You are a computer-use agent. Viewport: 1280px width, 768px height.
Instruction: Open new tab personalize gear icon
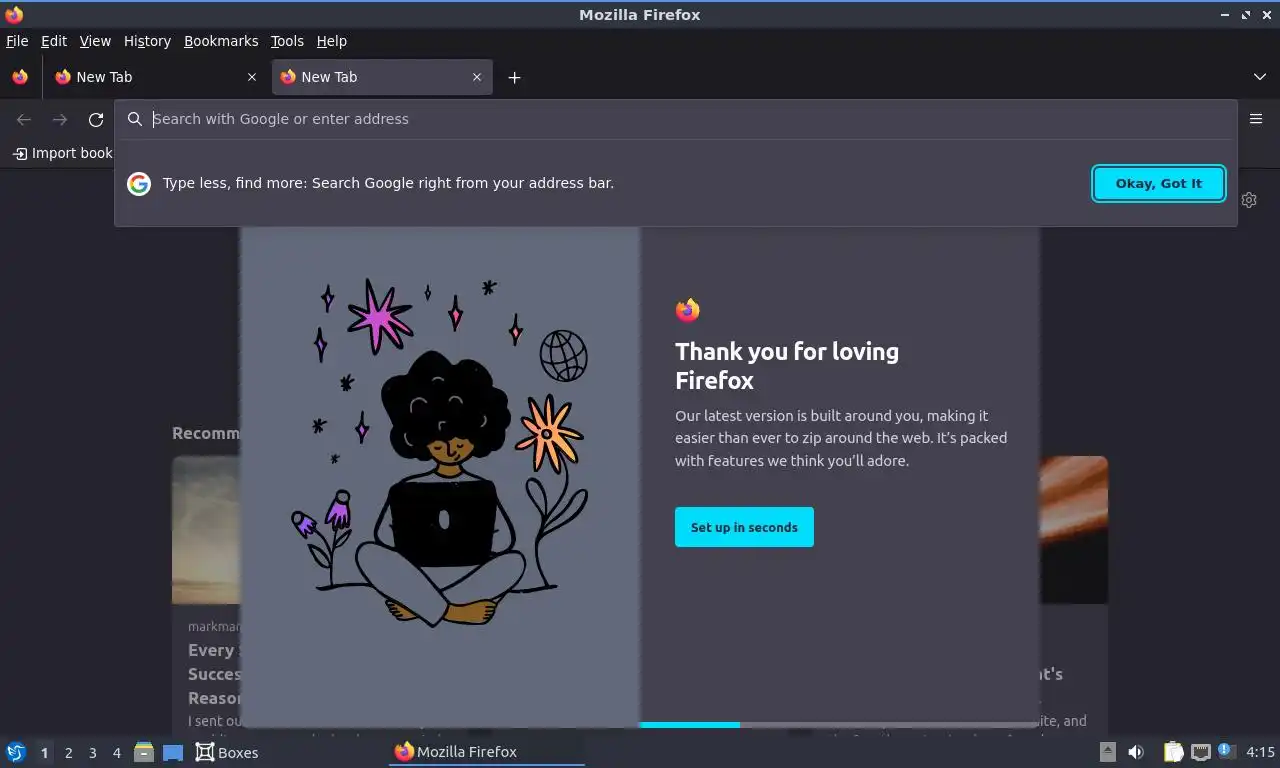click(x=1249, y=200)
